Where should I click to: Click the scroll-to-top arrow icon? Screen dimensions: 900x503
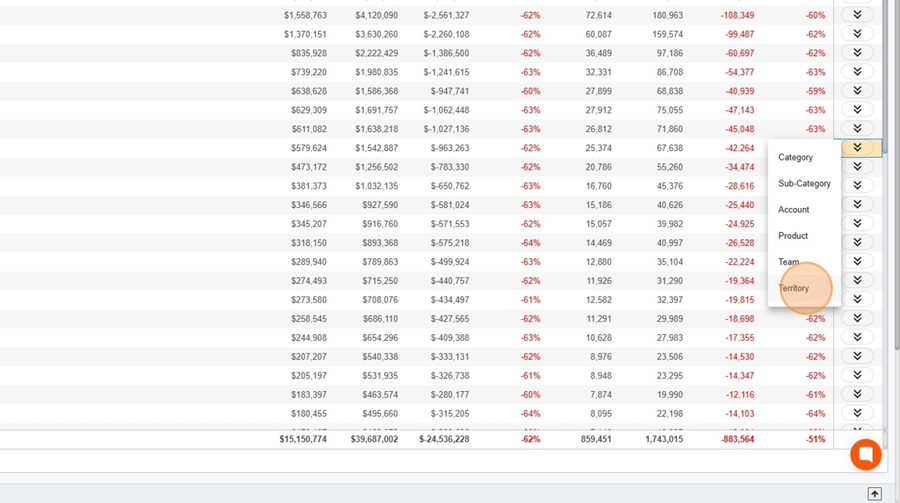874,493
